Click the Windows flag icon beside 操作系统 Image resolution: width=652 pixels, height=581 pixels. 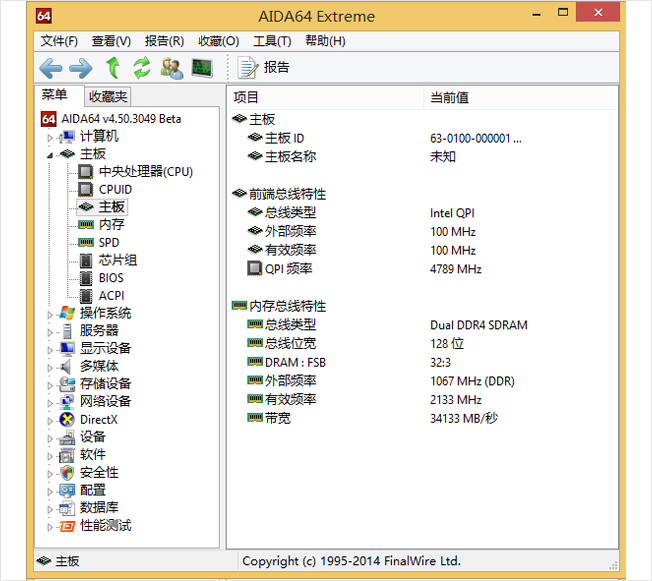[67, 313]
